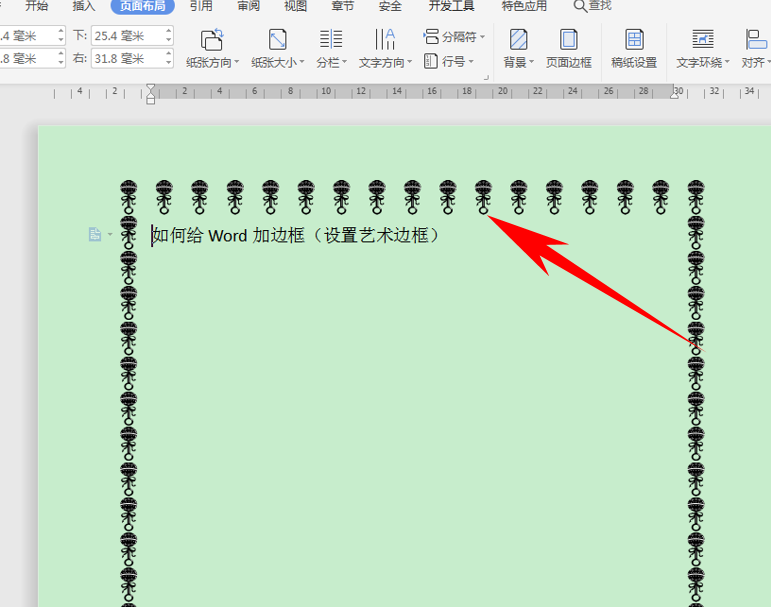This screenshot has width=771, height=607.
Task: Click the 文字方向 text direction icon
Action: (x=385, y=39)
